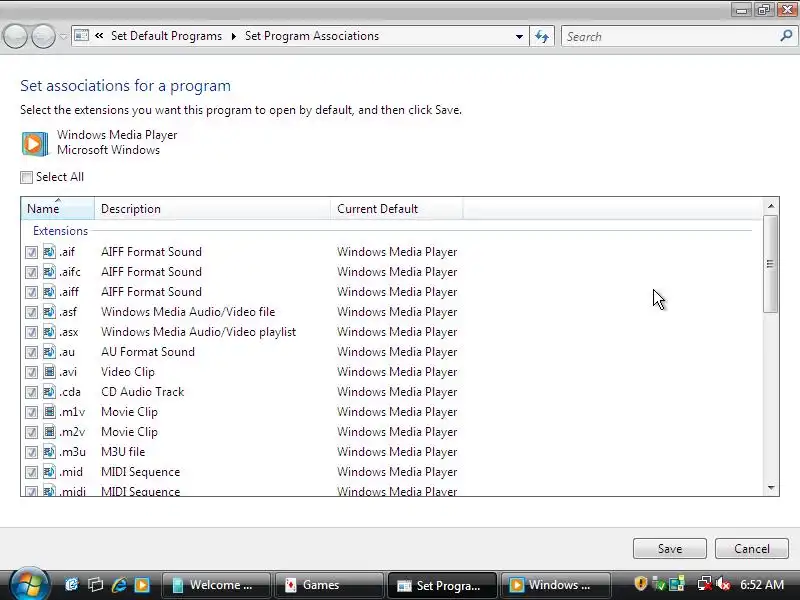Click the search magnifier icon
The width and height of the screenshot is (800, 600).
coord(786,36)
